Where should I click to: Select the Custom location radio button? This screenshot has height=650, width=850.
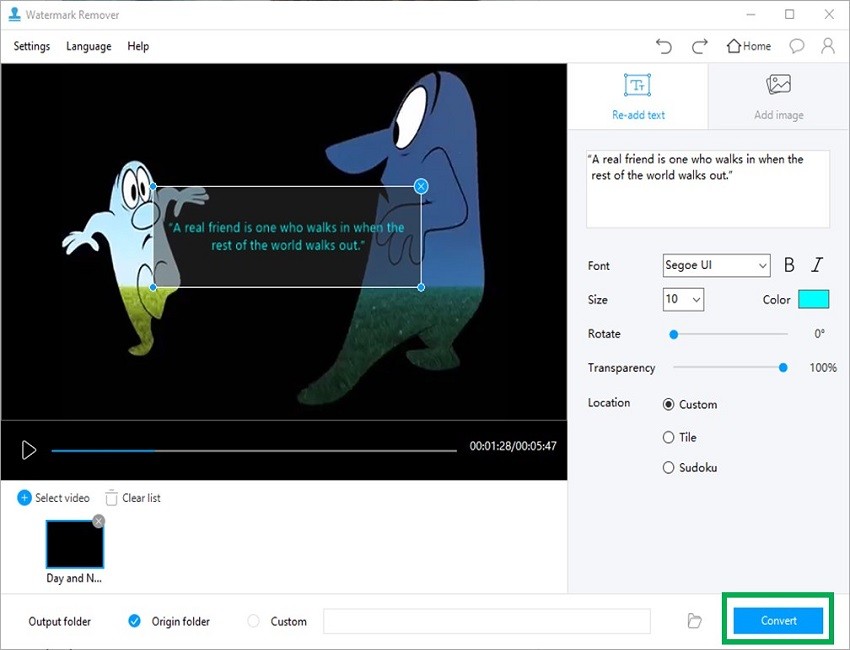[x=668, y=404]
